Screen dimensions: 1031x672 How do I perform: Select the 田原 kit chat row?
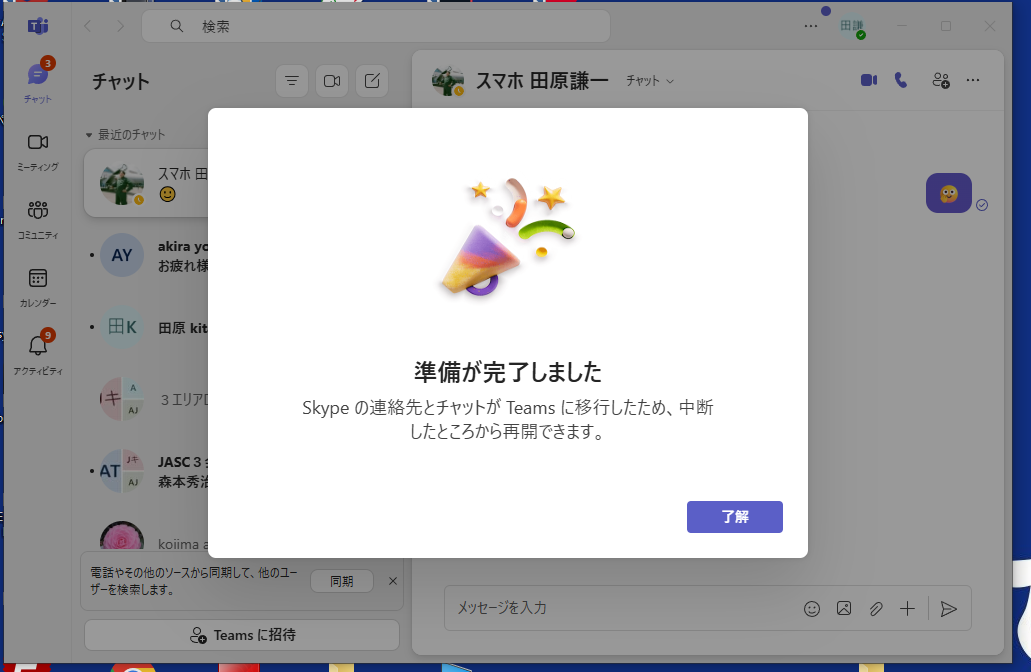point(147,327)
